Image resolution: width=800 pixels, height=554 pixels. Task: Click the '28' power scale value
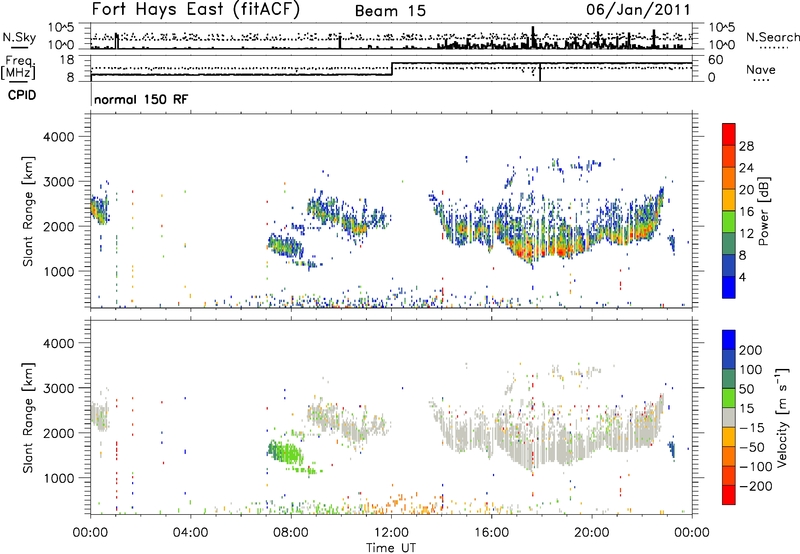[746, 146]
